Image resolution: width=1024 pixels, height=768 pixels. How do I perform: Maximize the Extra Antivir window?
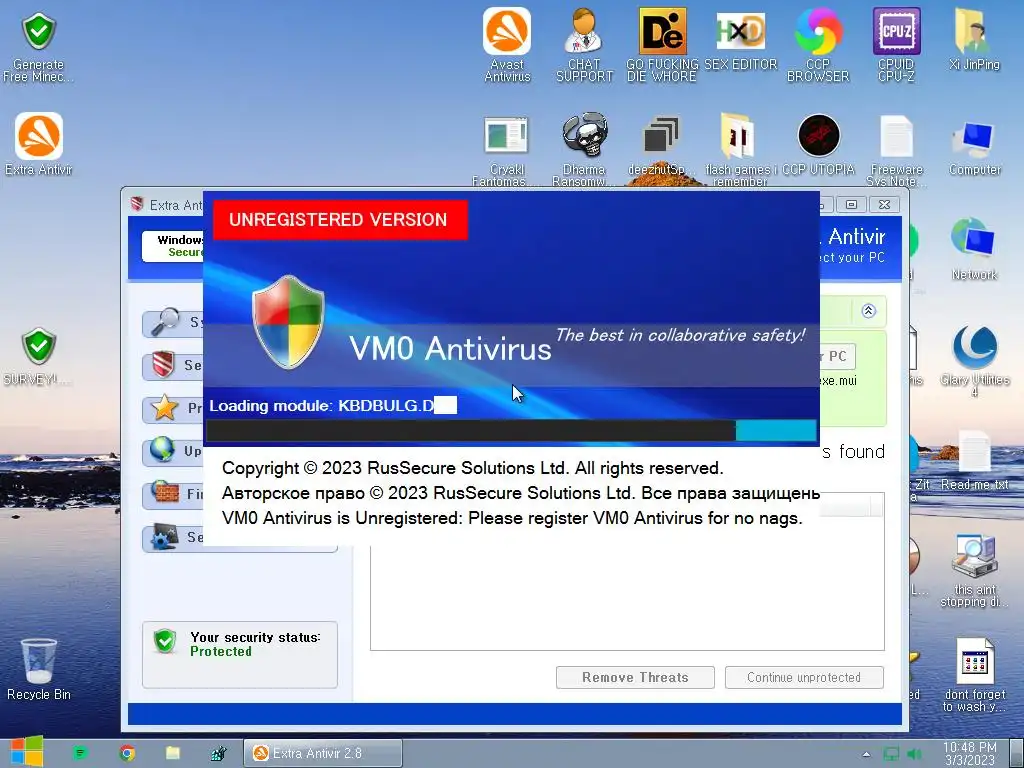(x=851, y=204)
